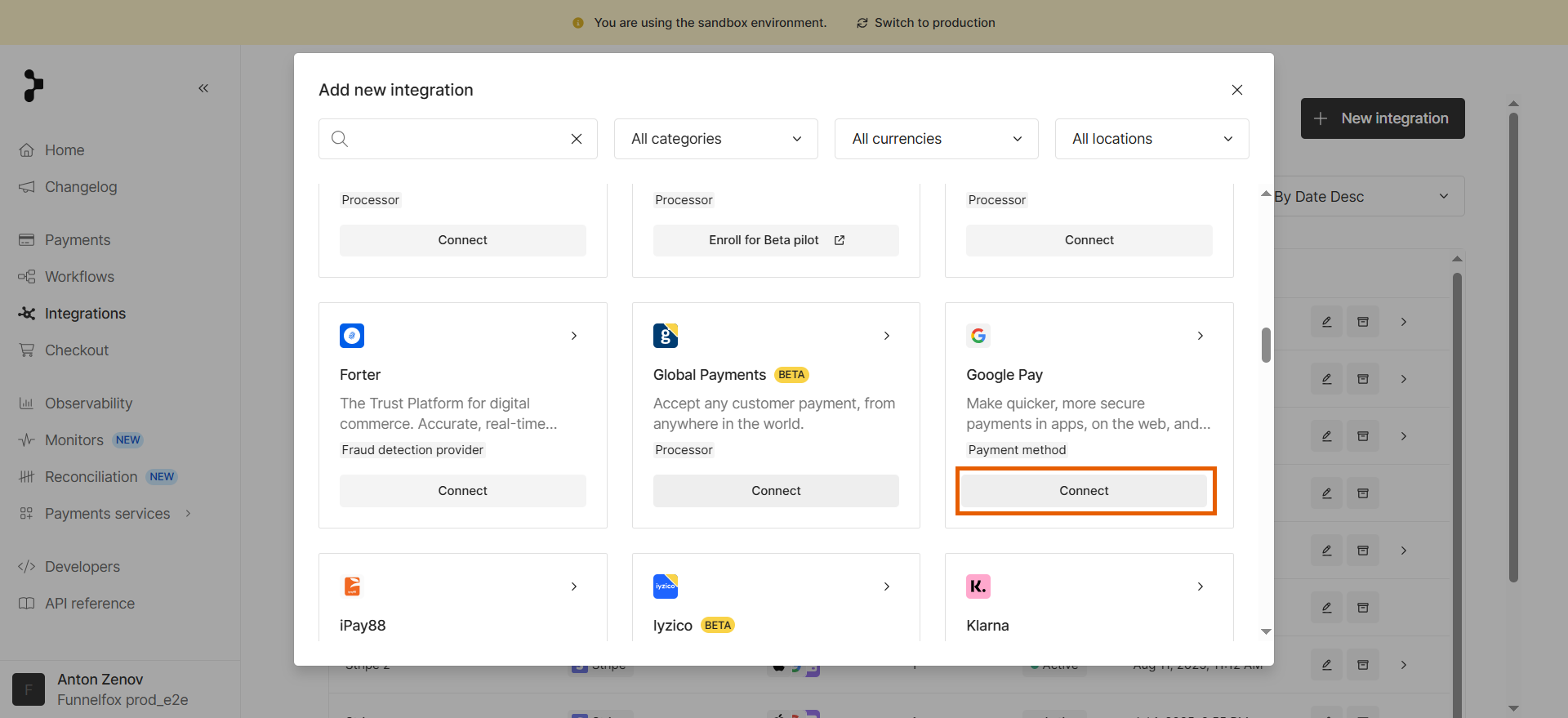Connect the Google Pay integration

click(1085, 491)
